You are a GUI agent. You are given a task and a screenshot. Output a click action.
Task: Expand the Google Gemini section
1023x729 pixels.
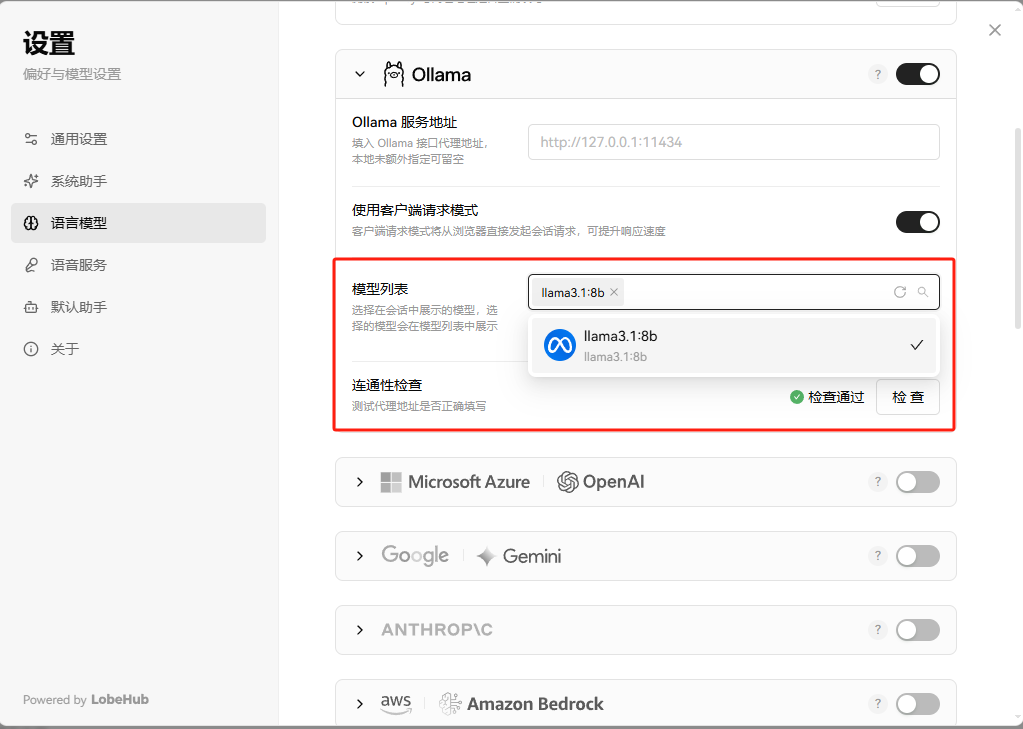359,555
